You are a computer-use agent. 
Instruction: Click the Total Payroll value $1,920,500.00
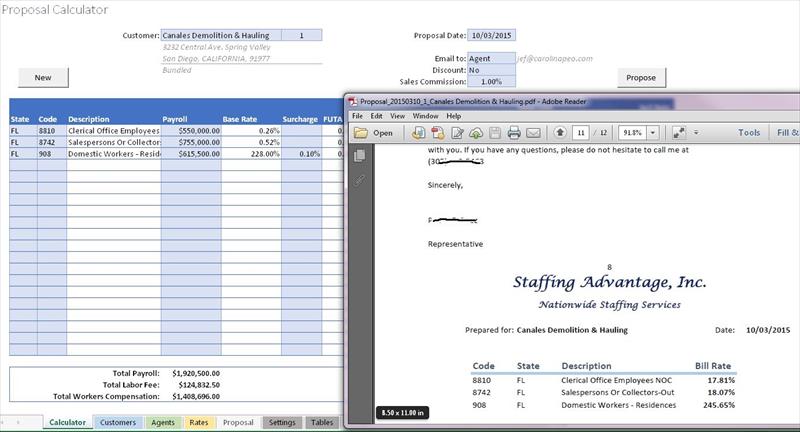coord(196,373)
